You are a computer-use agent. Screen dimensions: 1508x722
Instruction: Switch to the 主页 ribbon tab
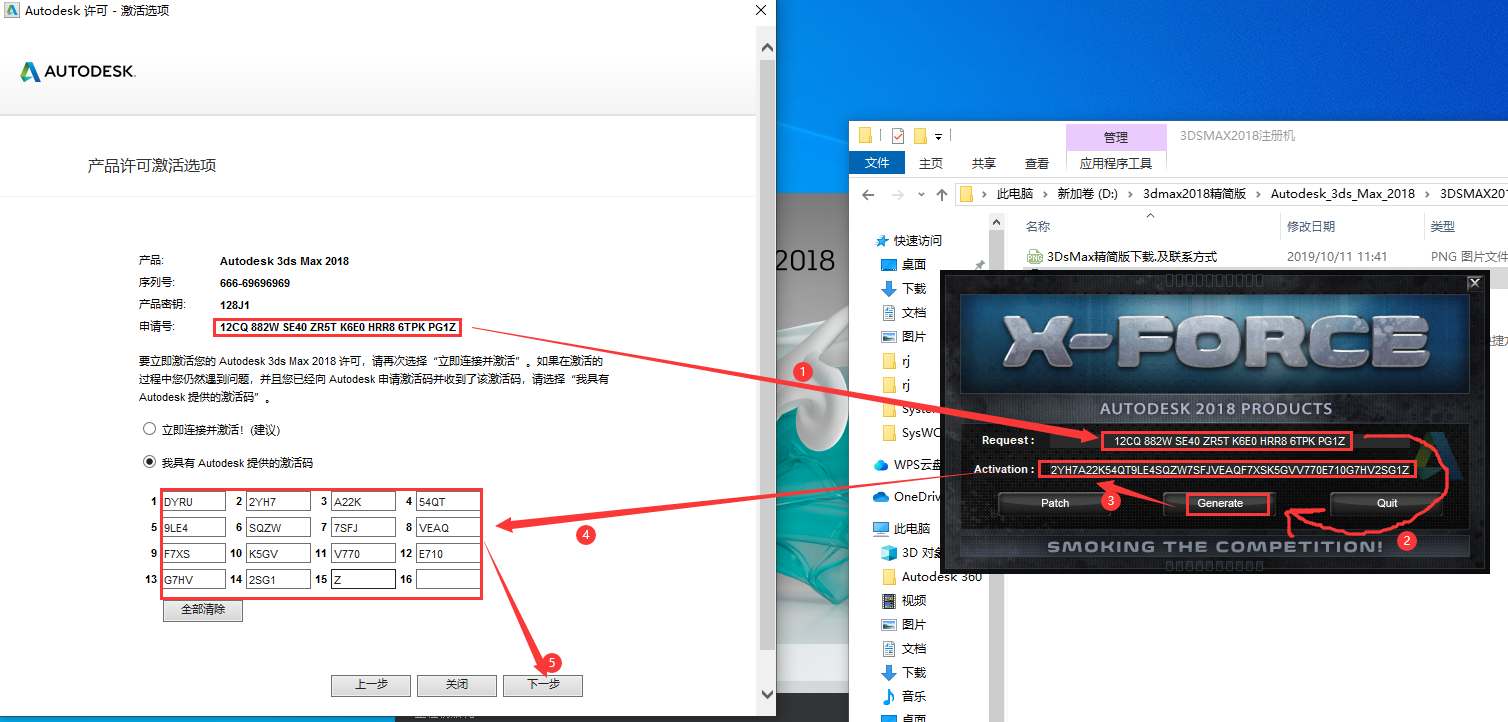(x=931, y=163)
